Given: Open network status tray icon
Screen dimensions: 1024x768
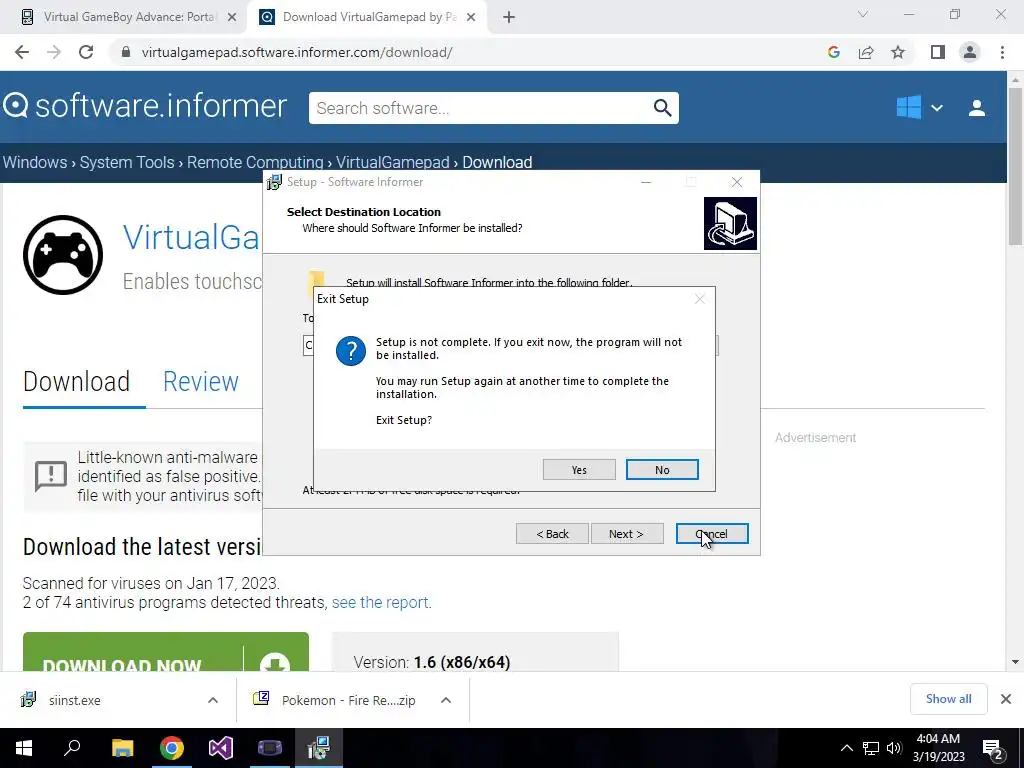Looking at the screenshot, I should coord(871,748).
